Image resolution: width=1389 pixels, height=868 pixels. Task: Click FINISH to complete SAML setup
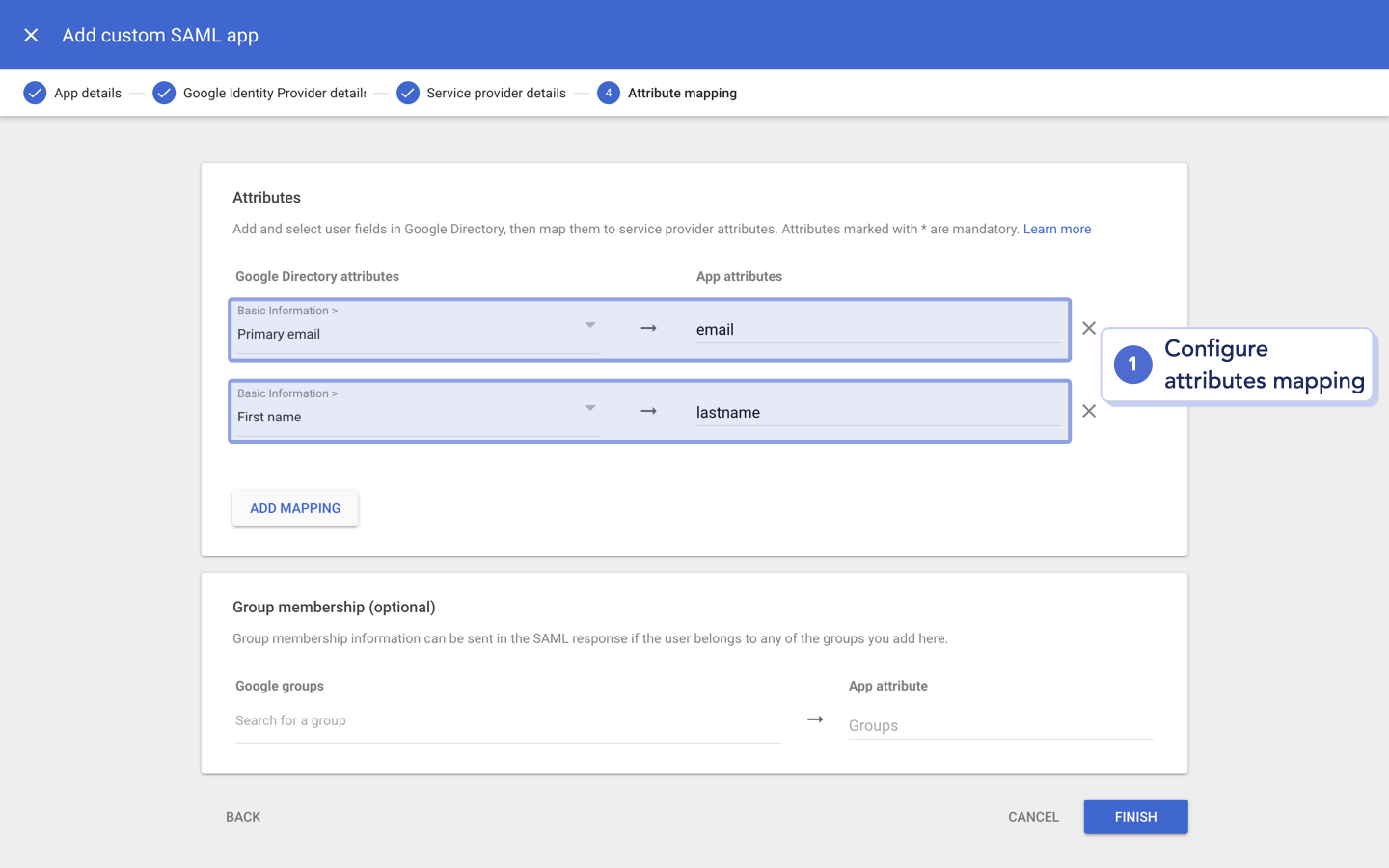click(x=1135, y=817)
